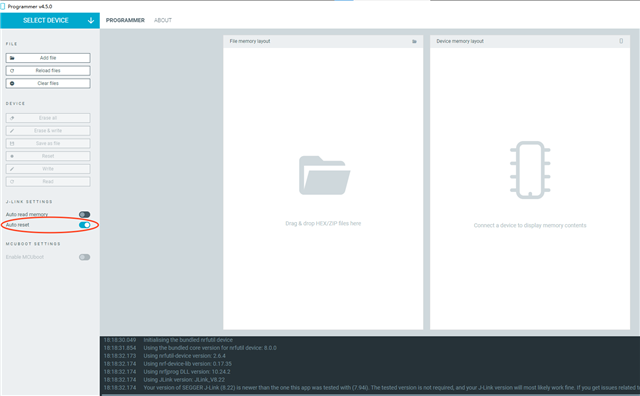This screenshot has height=396, width=640.
Task: Click the reload icon on Reload files button
Action: pos(12,71)
